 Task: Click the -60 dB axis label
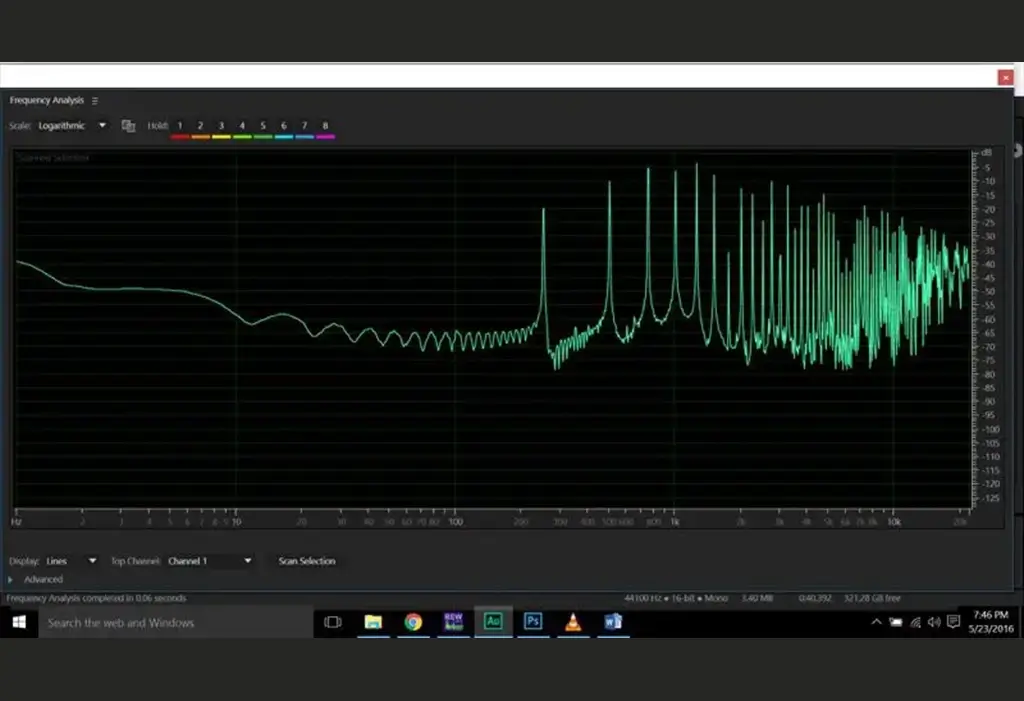click(989, 319)
